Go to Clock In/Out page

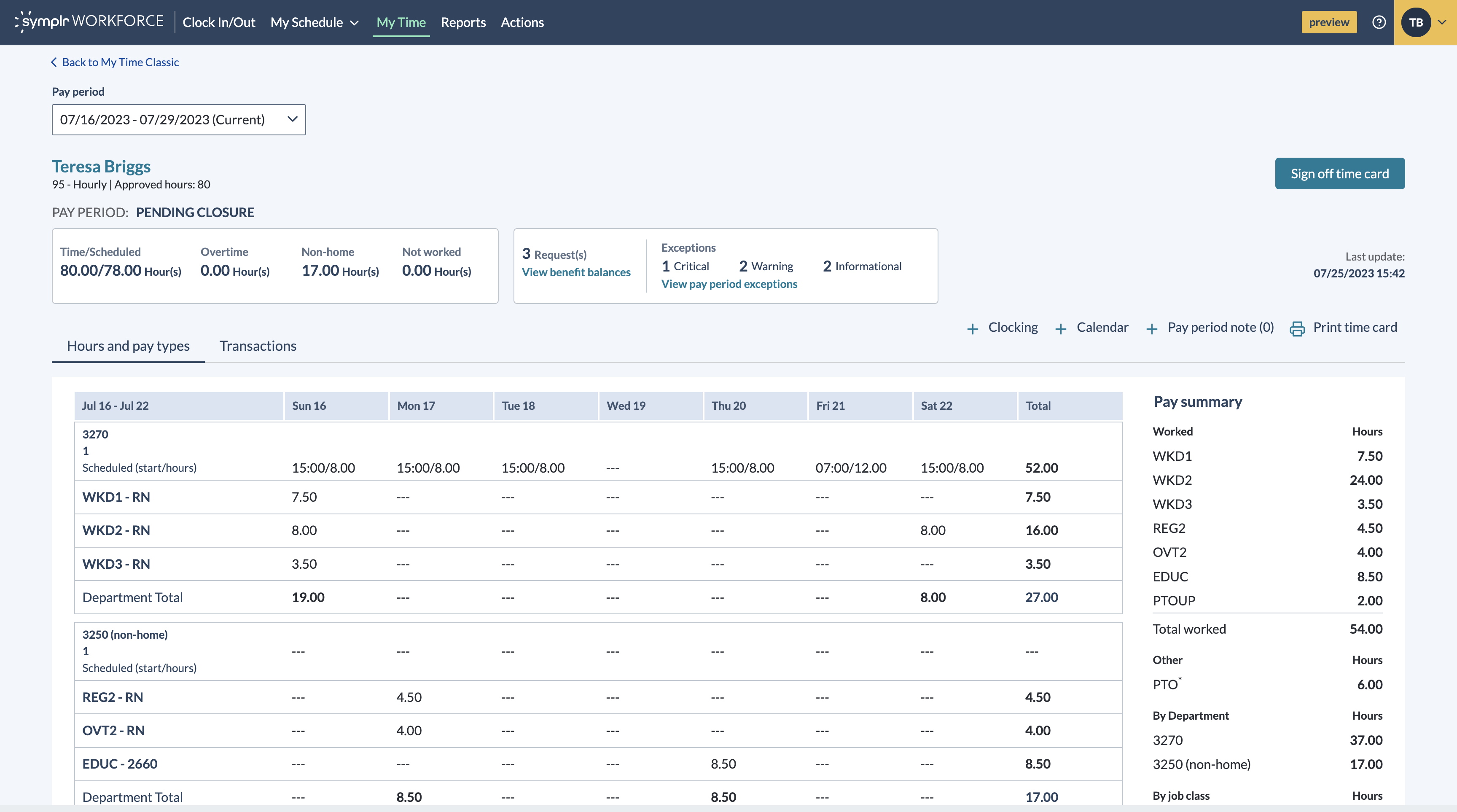click(219, 22)
